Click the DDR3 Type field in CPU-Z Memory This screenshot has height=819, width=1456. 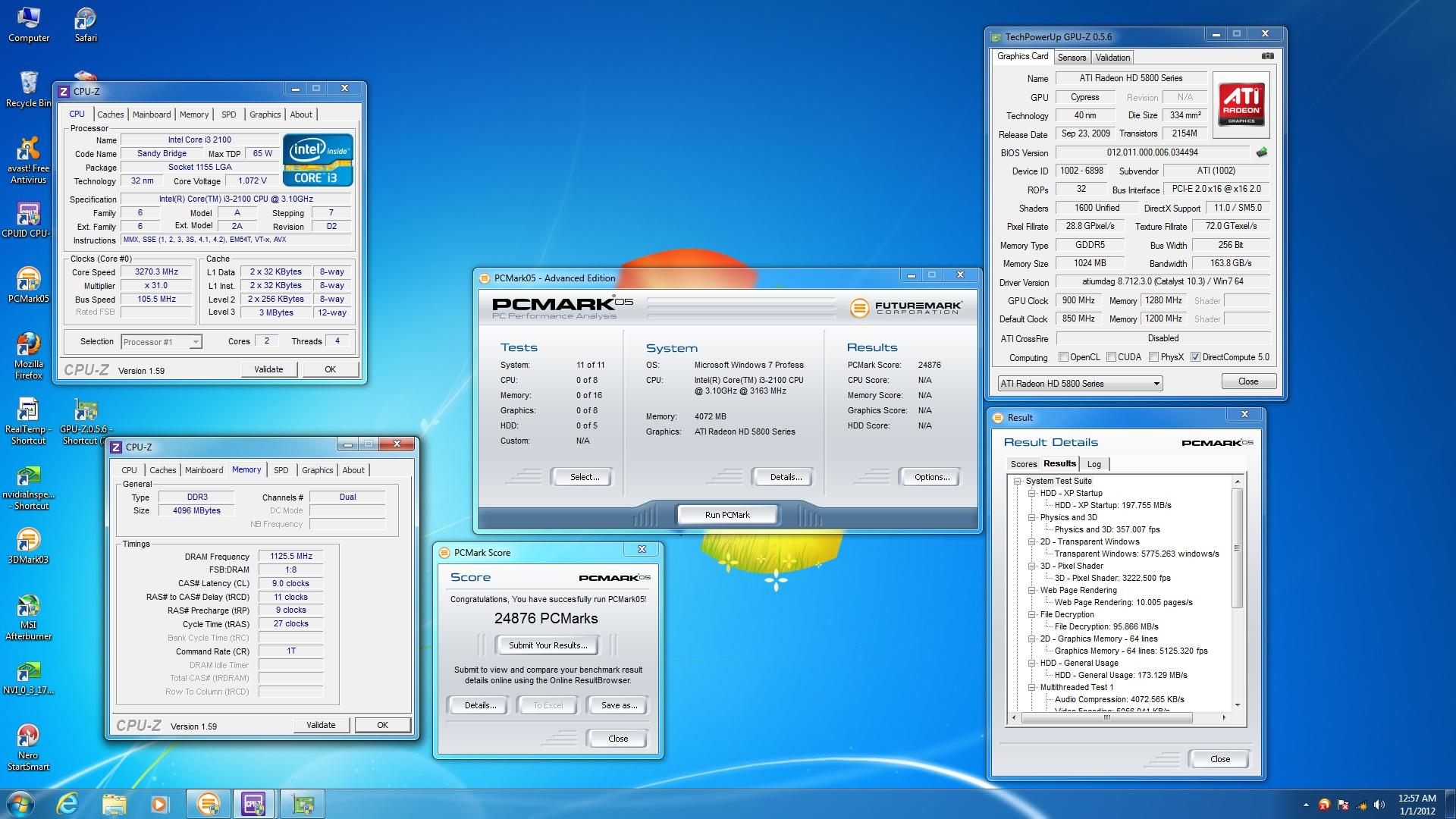pyautogui.click(x=197, y=497)
